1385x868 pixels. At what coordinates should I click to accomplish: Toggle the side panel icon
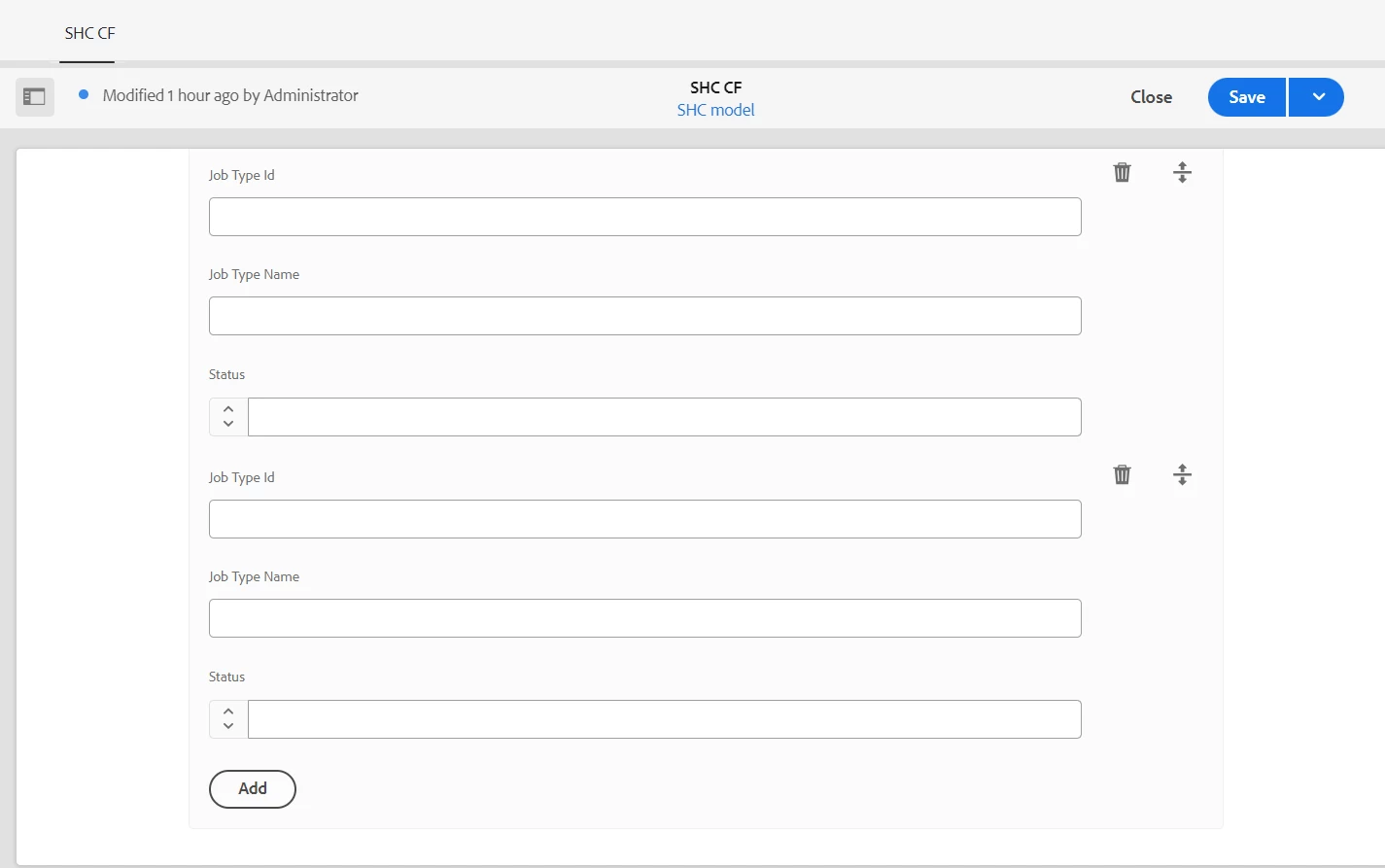tap(35, 97)
